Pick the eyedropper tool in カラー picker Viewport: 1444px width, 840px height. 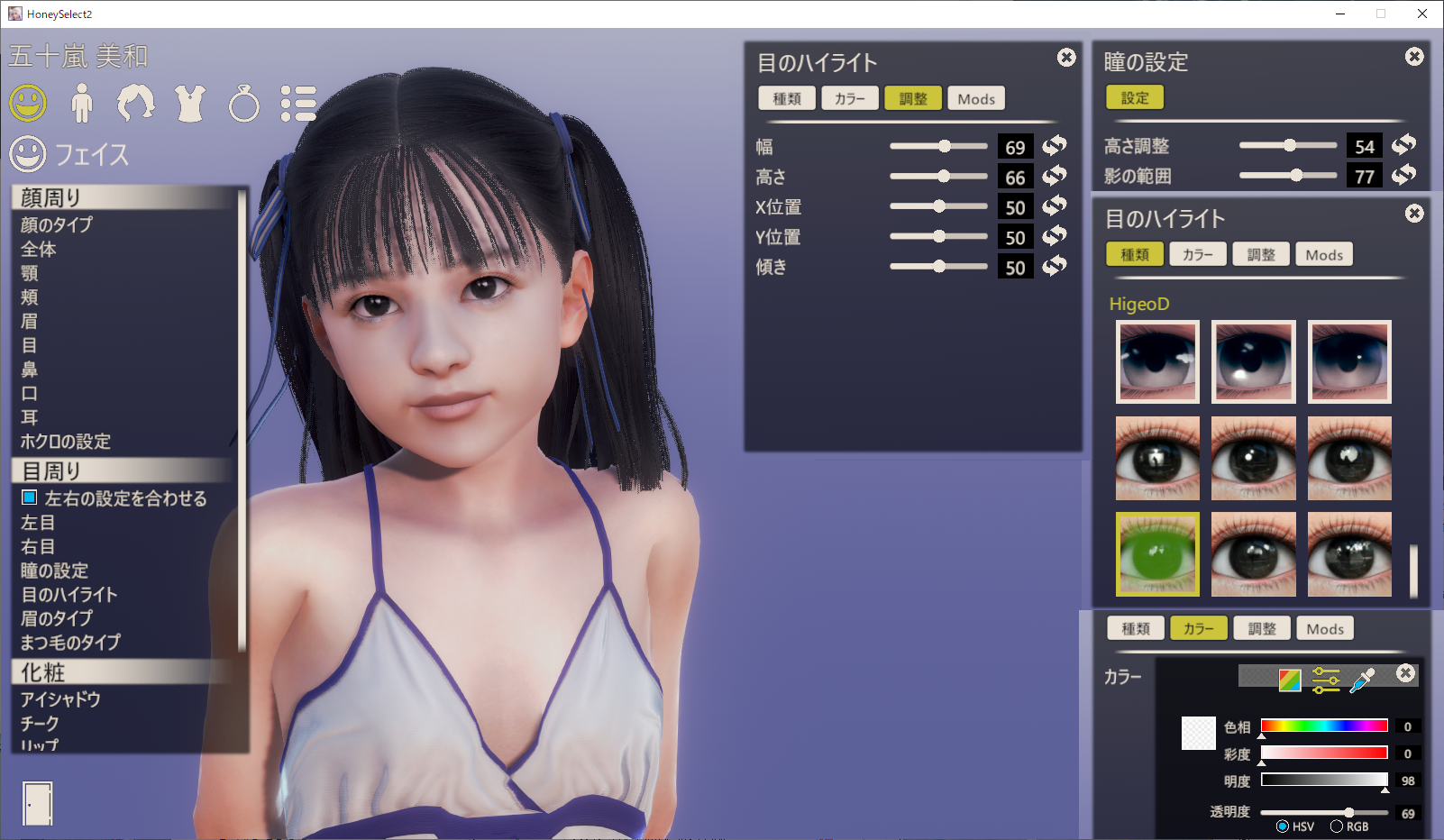(1362, 680)
